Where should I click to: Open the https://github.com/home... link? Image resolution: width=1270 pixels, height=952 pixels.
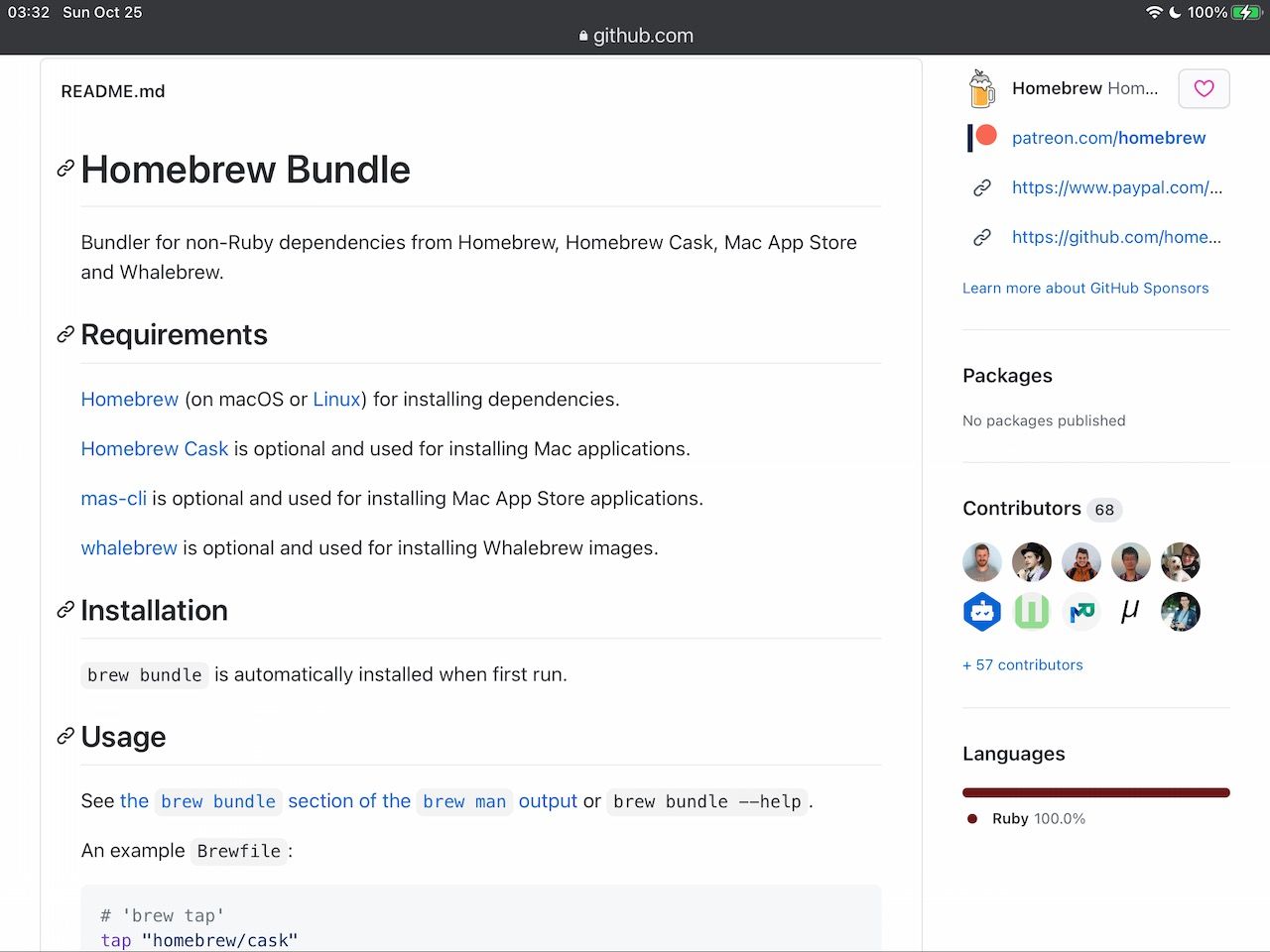pos(1116,237)
